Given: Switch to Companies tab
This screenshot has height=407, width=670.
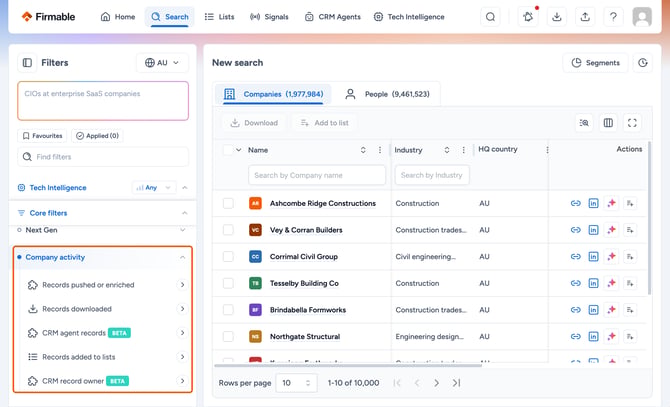Looking at the screenshot, I should [x=273, y=94].
